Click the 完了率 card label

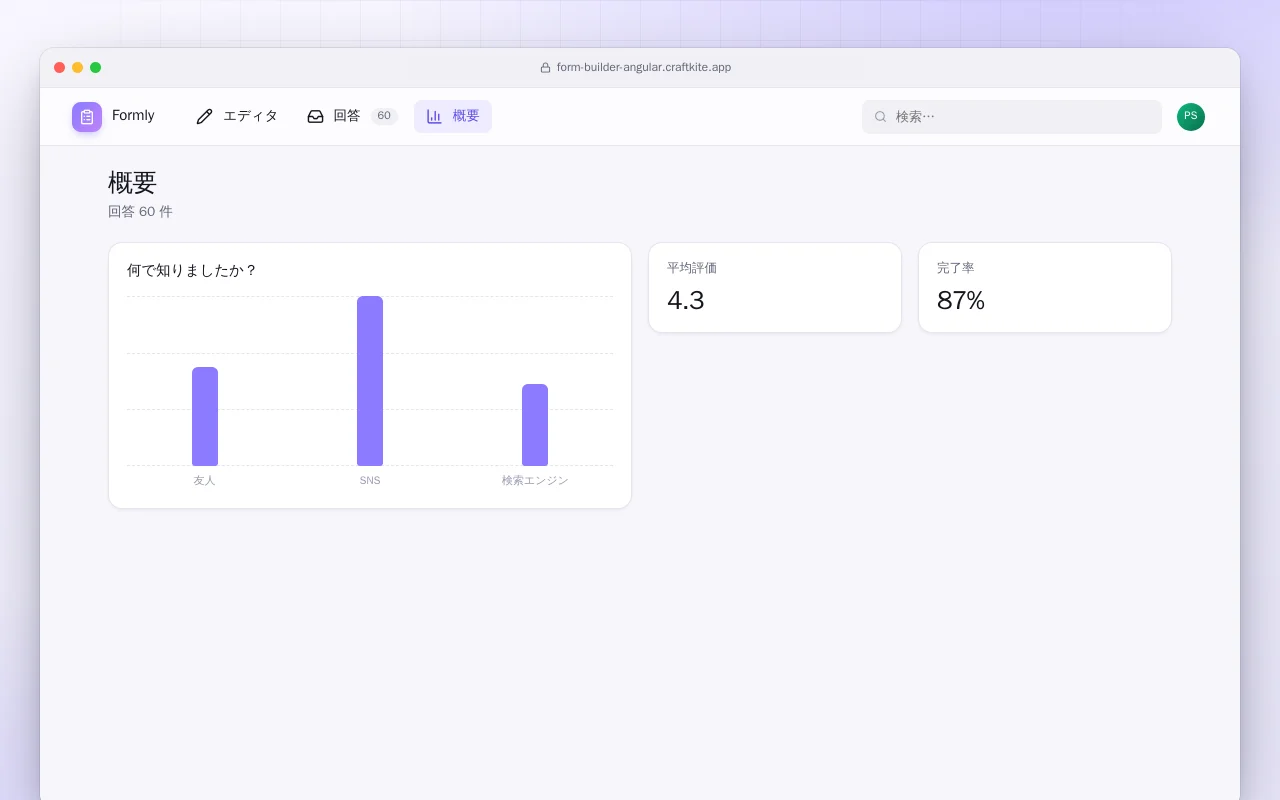[956, 268]
